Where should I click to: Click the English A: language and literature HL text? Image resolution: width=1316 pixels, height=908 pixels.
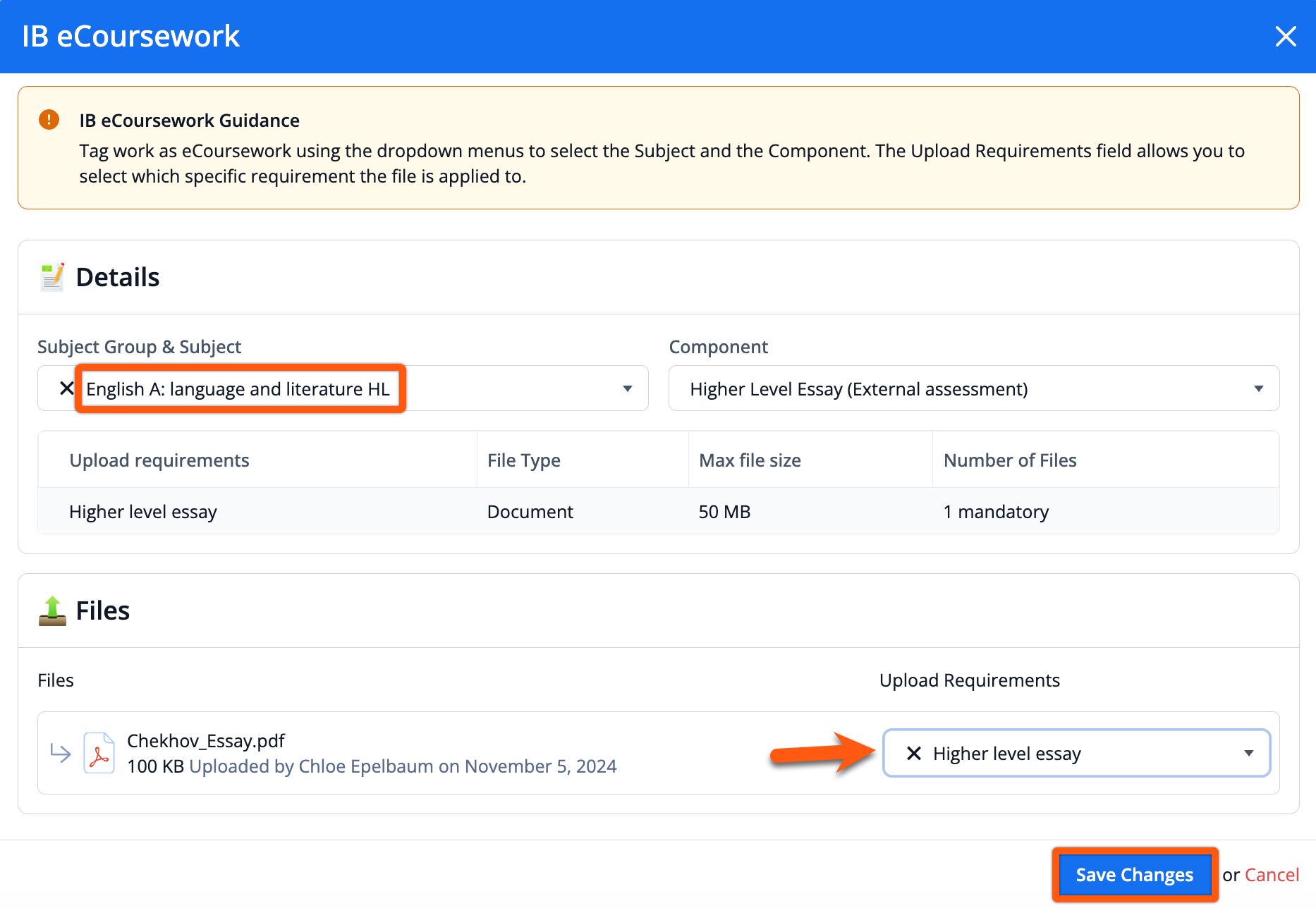(x=238, y=389)
